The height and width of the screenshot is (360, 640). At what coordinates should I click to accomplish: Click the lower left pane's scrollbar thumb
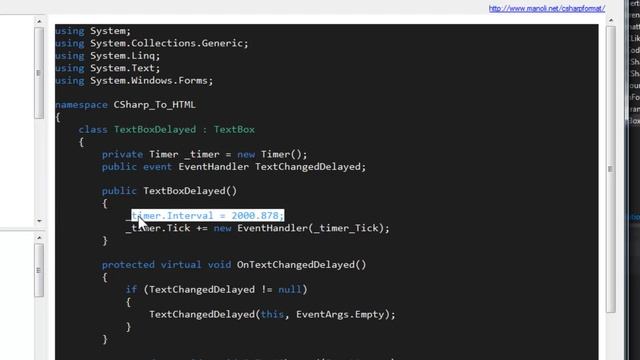point(39,270)
